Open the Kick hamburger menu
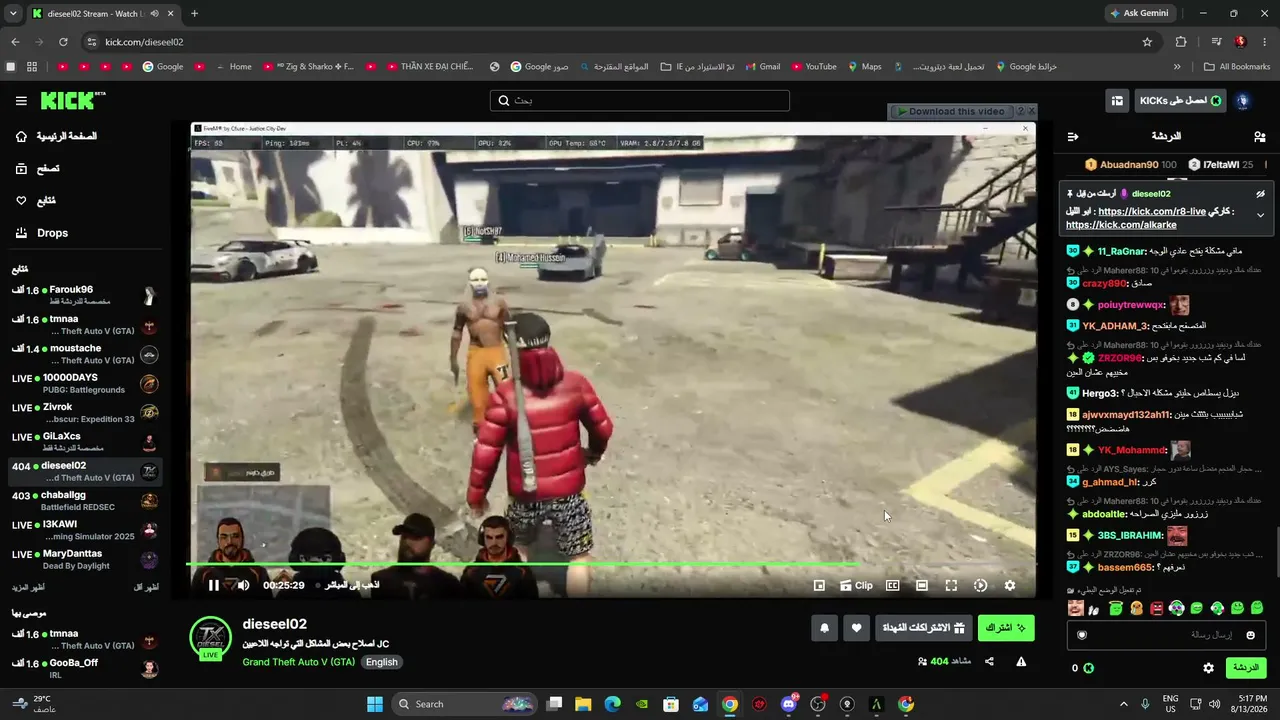 pos(21,101)
